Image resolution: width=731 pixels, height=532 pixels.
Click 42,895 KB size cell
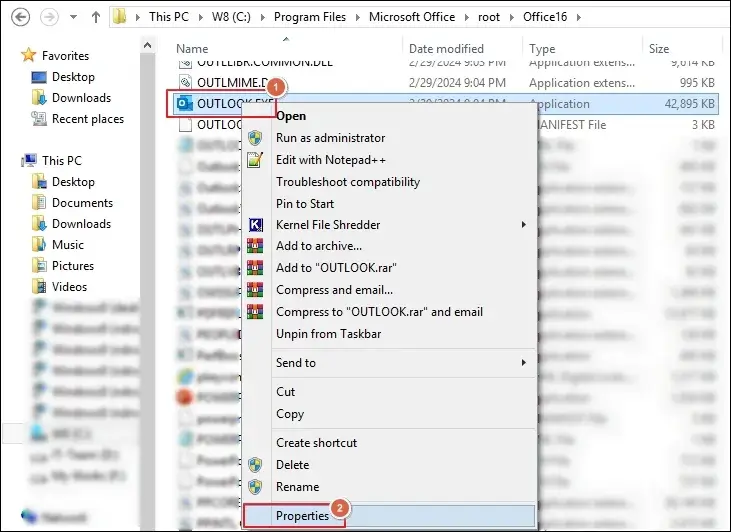[690, 104]
